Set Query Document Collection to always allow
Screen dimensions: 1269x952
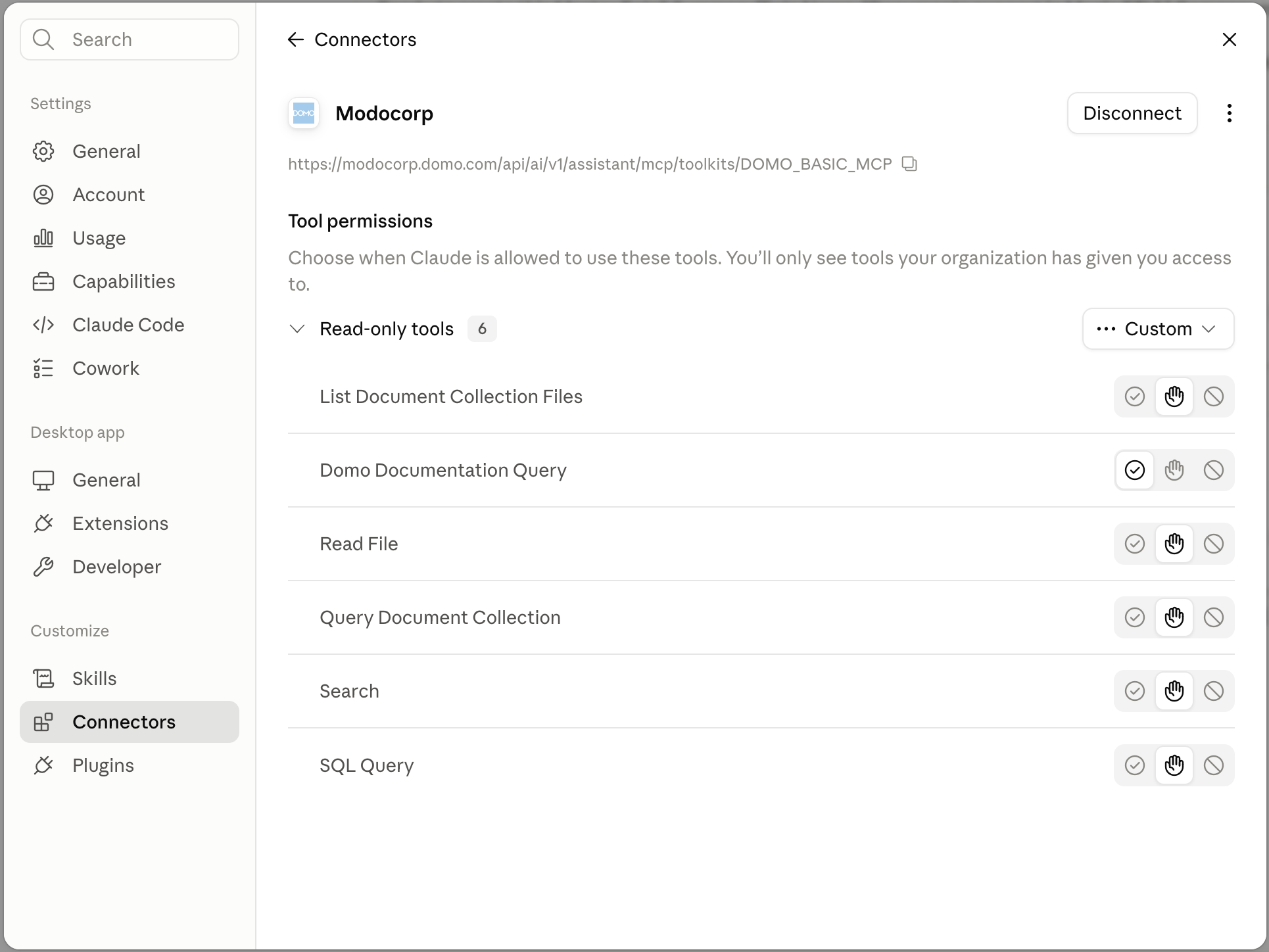(1135, 617)
